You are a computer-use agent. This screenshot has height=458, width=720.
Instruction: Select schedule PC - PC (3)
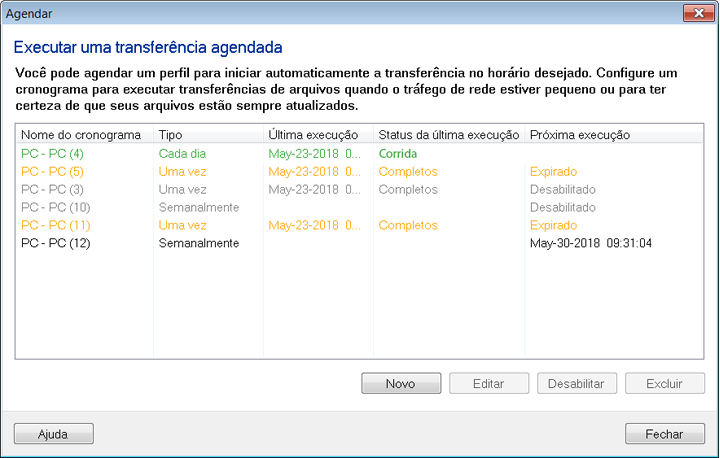point(52,190)
